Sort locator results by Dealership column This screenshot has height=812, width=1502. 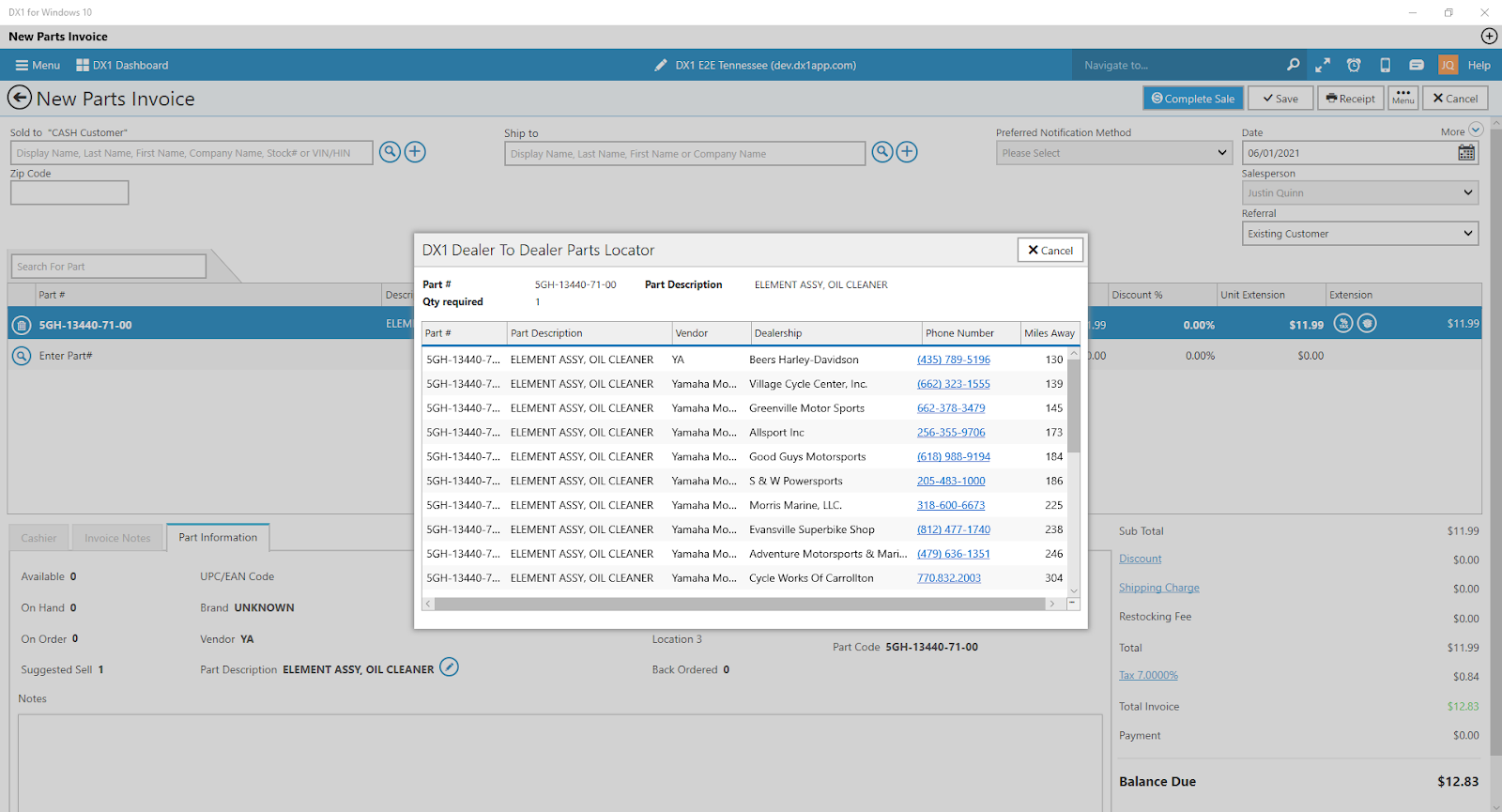(x=836, y=333)
